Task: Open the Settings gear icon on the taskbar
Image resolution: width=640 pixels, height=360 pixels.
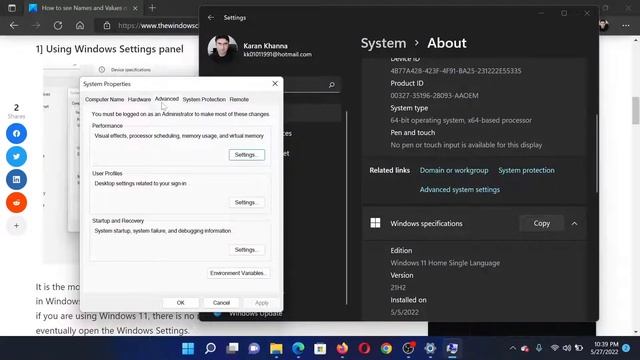Action: pos(430,348)
